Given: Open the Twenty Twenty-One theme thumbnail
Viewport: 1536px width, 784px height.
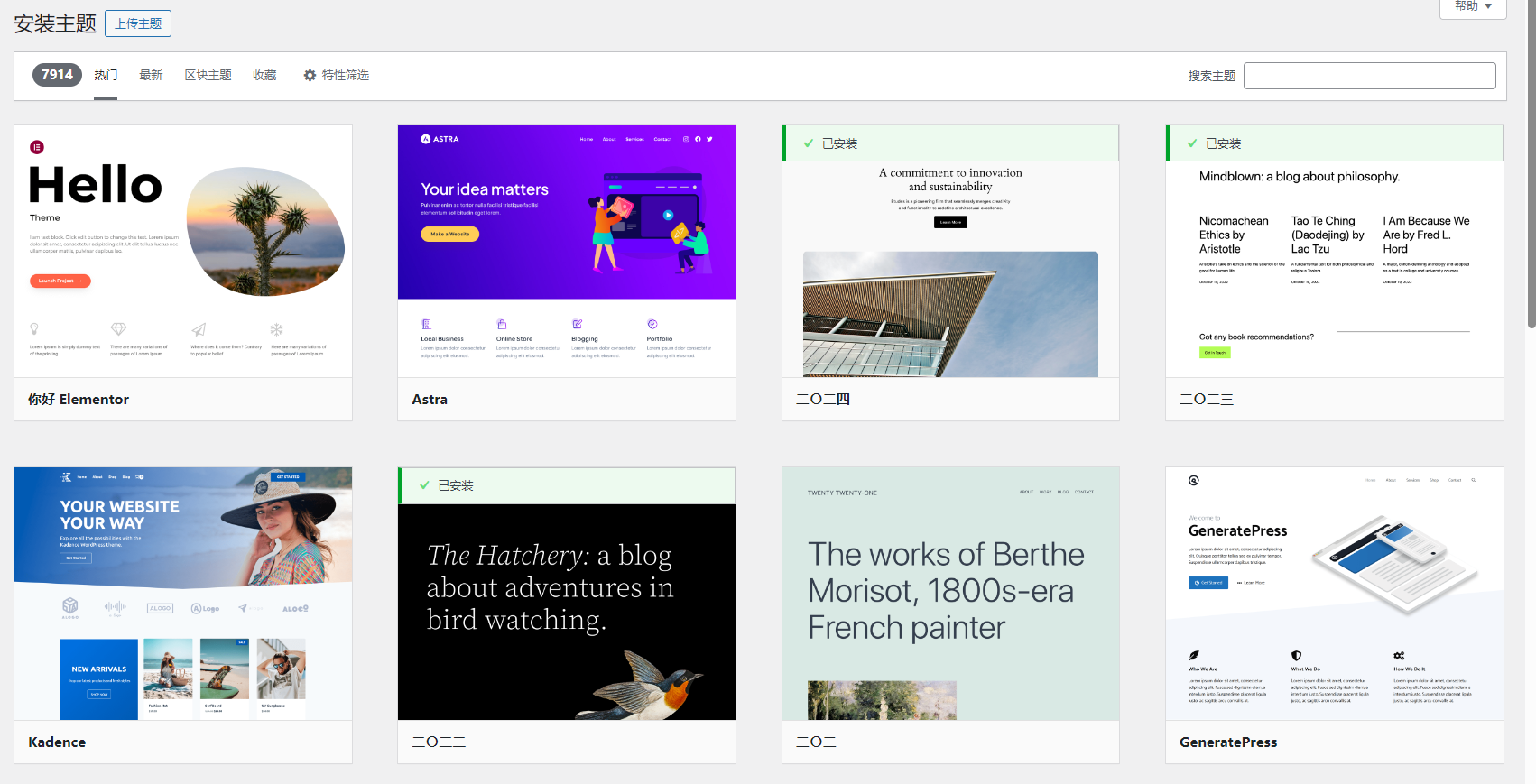Looking at the screenshot, I should [x=950, y=594].
